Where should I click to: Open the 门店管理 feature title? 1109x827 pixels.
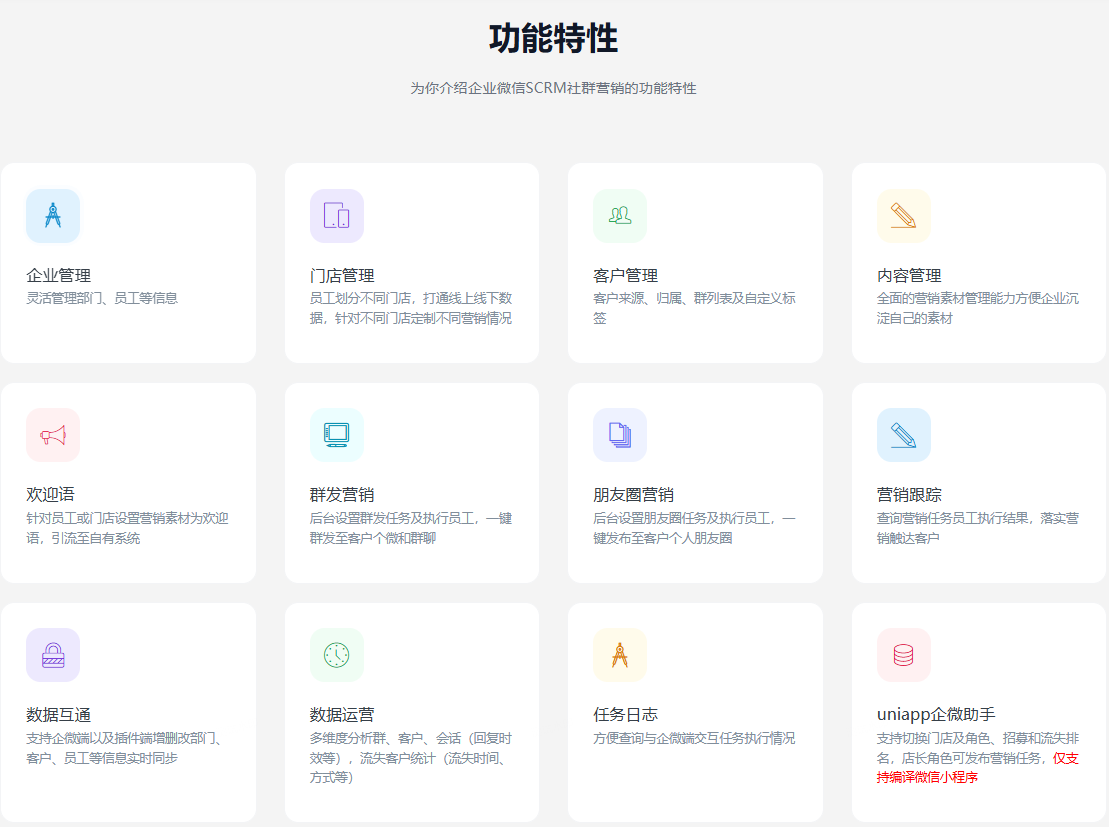pyautogui.click(x=342, y=275)
